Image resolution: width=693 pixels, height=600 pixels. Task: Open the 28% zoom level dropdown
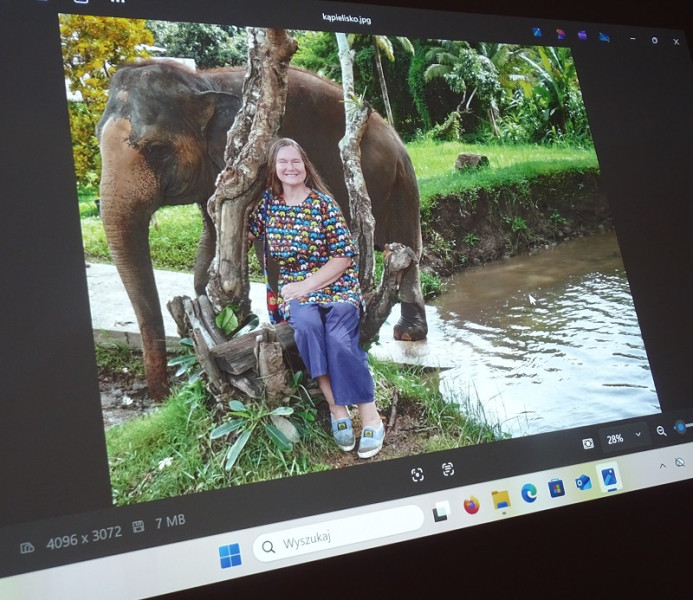click(x=637, y=436)
